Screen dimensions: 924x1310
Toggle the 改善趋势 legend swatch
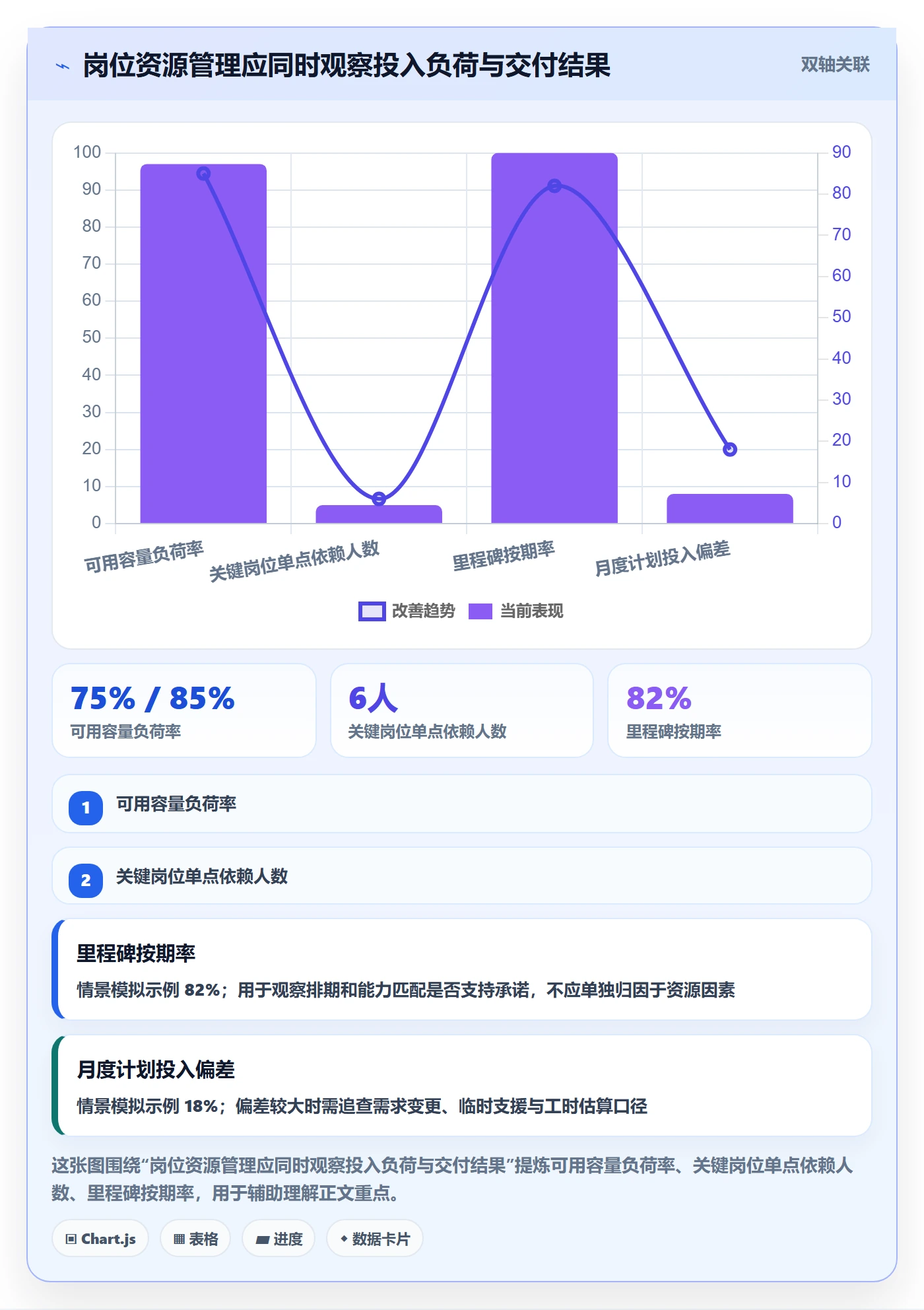(x=372, y=611)
